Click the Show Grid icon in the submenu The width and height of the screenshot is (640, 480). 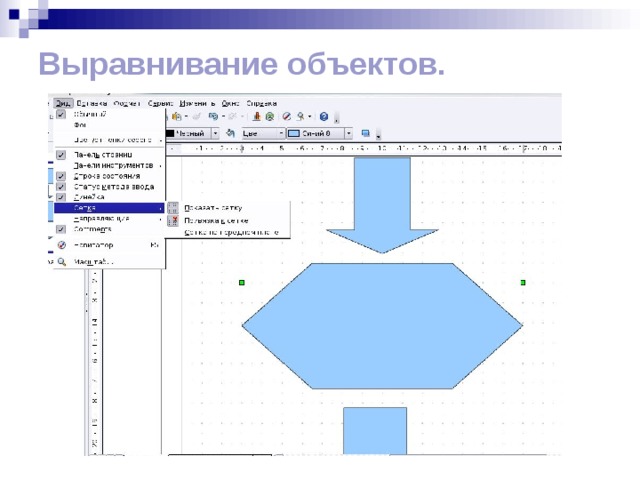tap(173, 208)
